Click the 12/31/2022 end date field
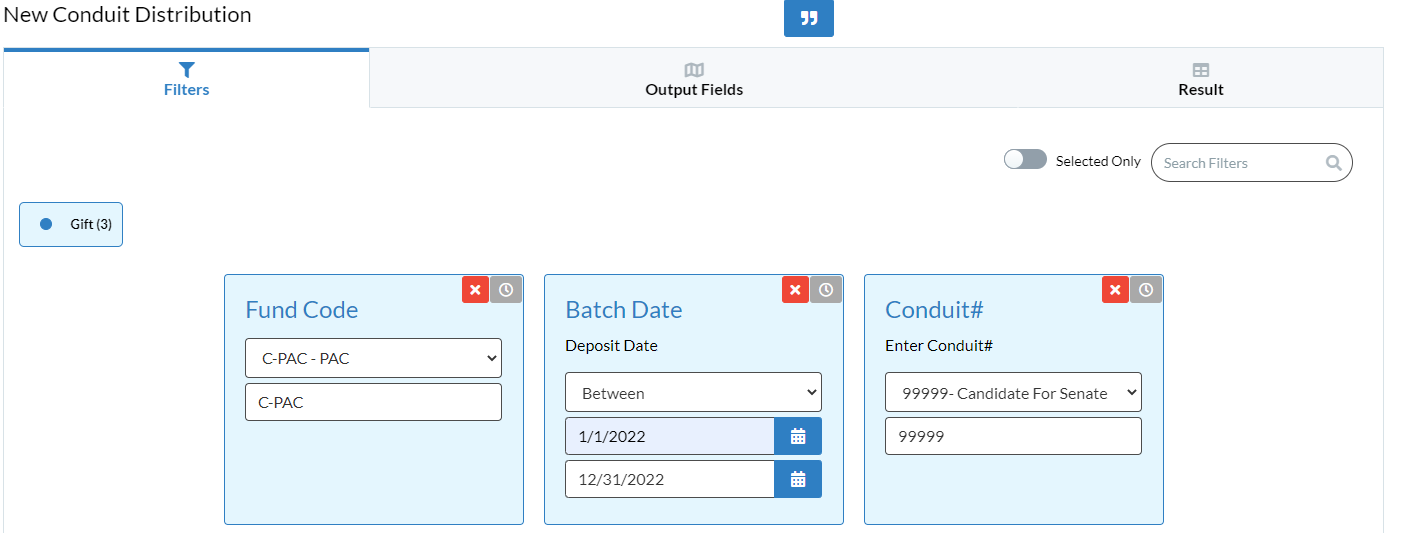The width and height of the screenshot is (1404, 533). 670,479
